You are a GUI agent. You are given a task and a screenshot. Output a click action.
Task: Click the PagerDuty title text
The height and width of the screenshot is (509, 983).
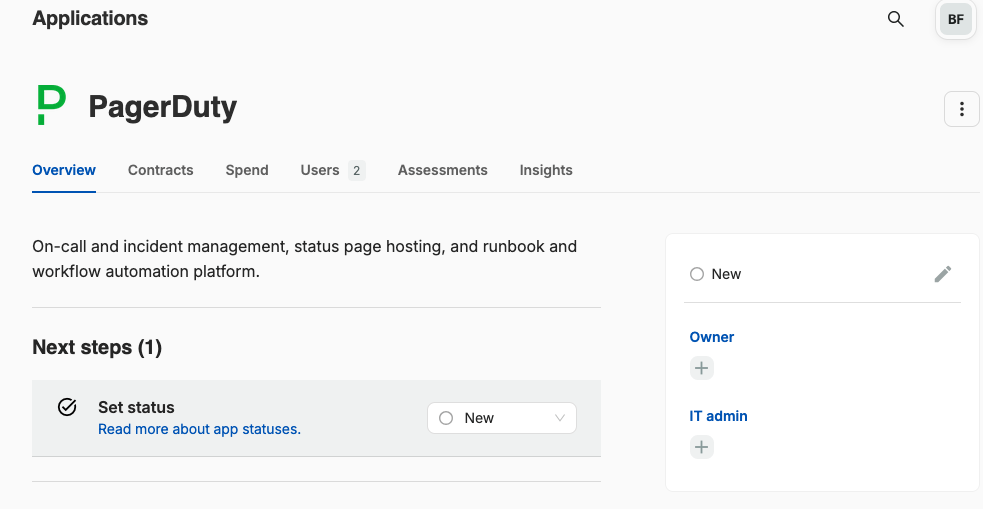(163, 107)
